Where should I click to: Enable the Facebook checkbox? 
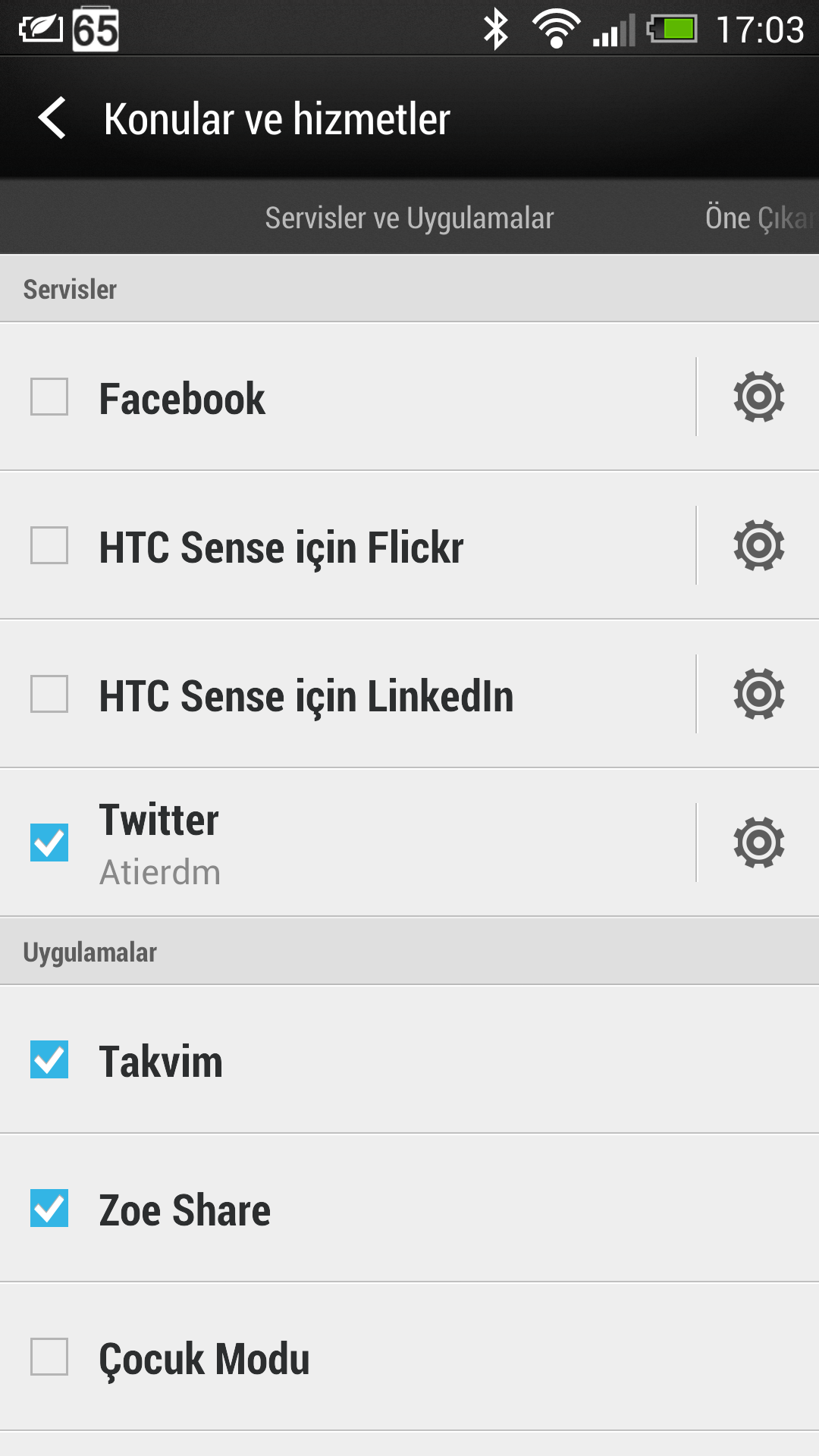pos(49,397)
